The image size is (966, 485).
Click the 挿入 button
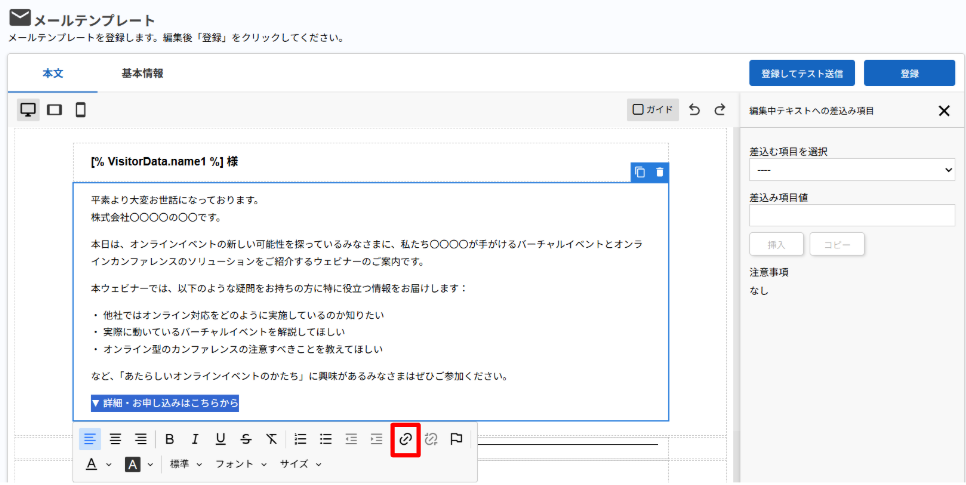[776, 245]
